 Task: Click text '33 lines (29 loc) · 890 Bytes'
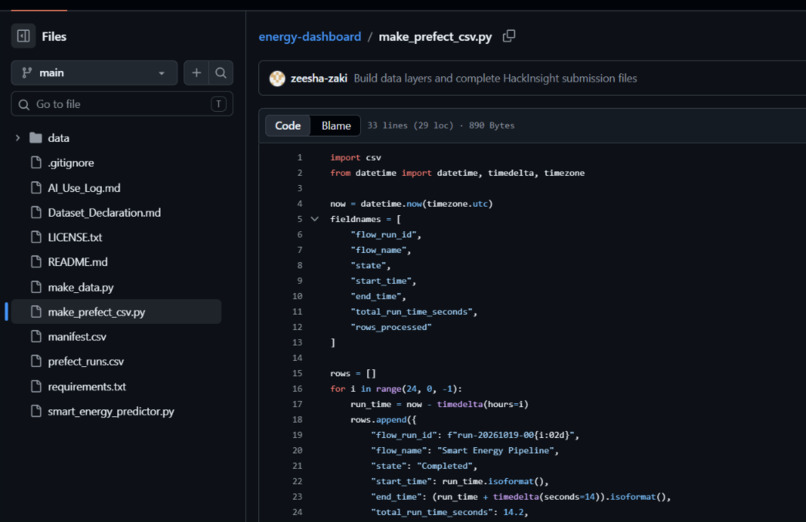click(x=441, y=125)
